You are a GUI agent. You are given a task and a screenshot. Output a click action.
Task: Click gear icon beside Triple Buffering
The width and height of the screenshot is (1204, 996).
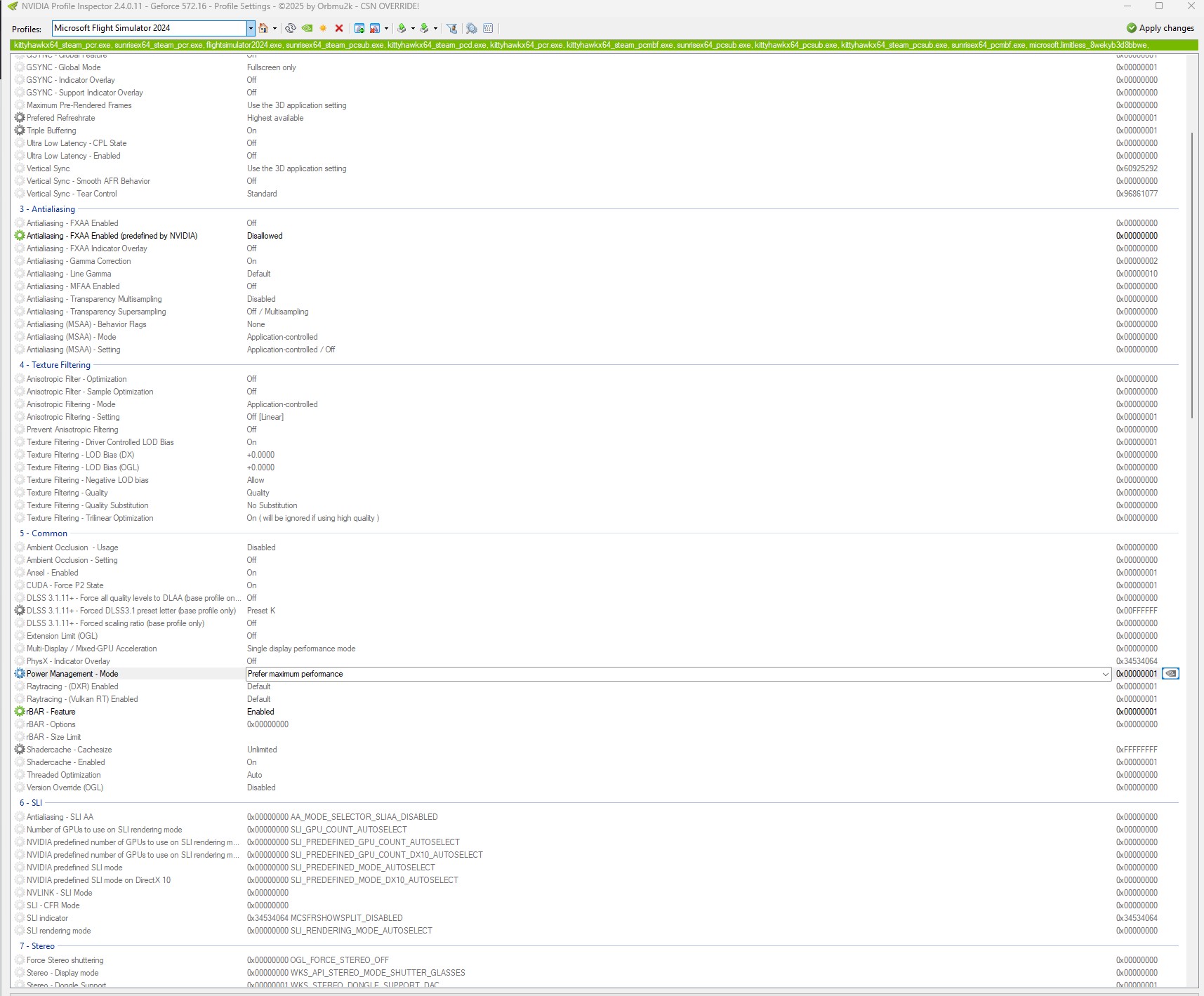tap(20, 131)
